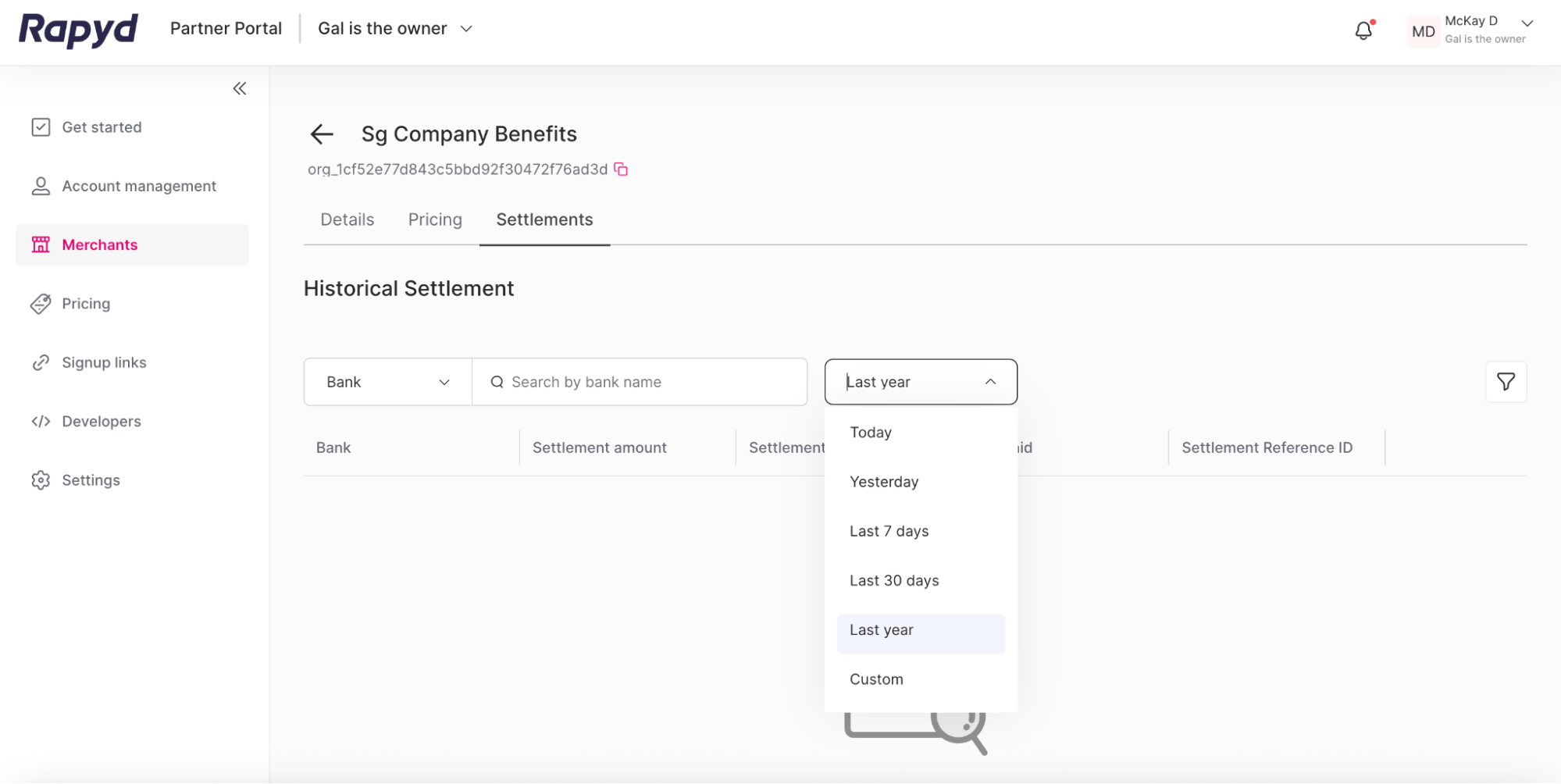
Task: Open Account management from the sidebar
Action: pyautogui.click(x=139, y=186)
